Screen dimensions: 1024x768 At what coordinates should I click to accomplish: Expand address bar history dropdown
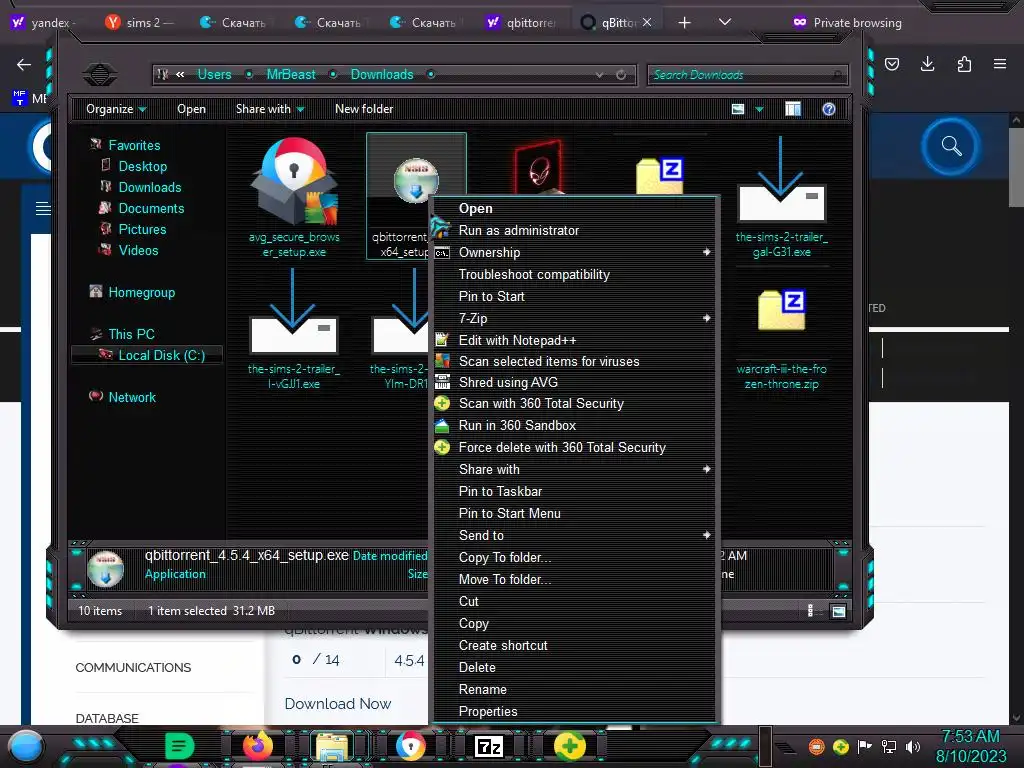600,75
